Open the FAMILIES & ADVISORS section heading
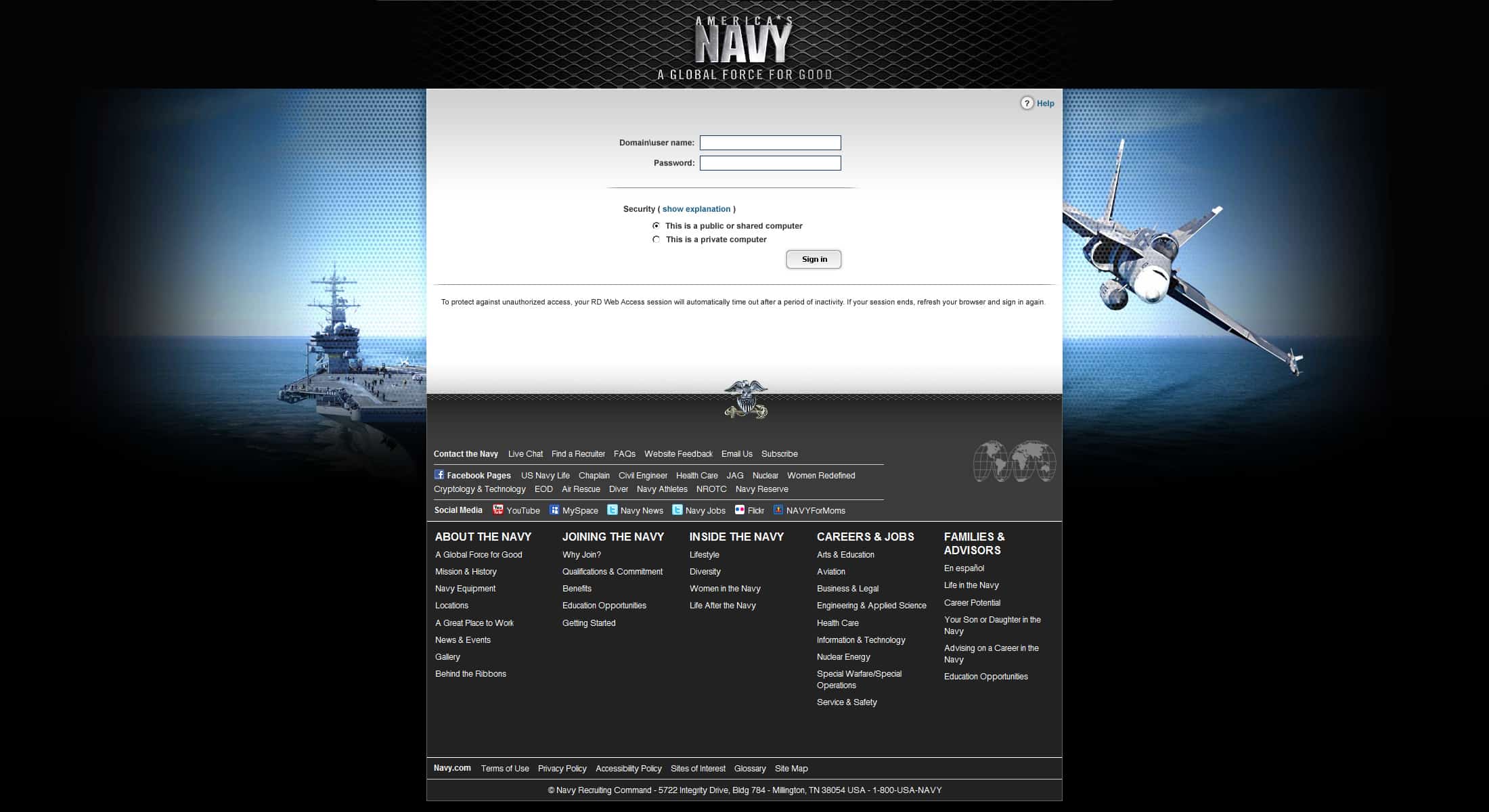This screenshot has width=1489, height=812. pos(975,543)
